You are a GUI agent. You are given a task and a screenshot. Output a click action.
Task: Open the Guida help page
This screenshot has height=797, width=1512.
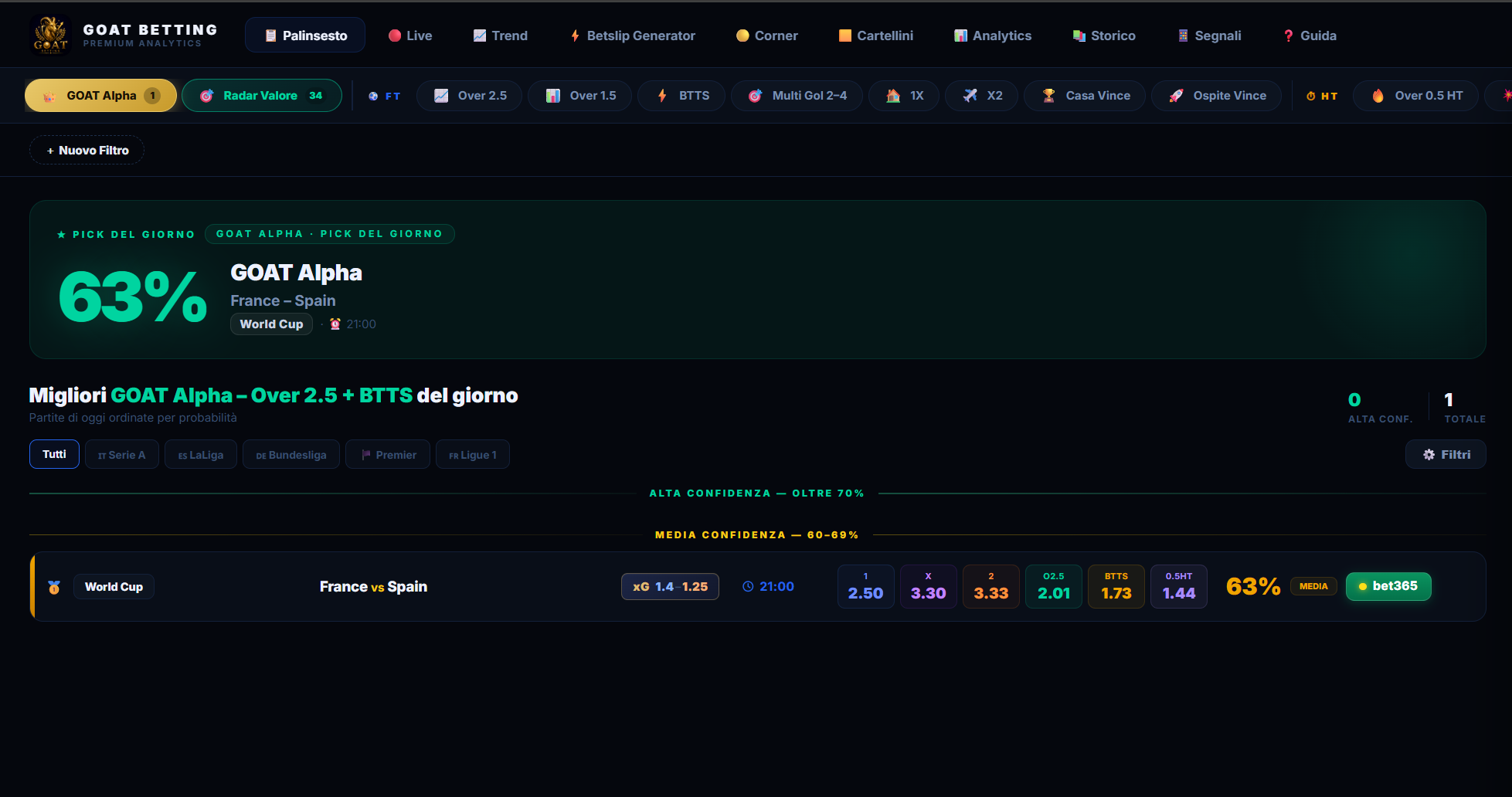[x=1310, y=36]
